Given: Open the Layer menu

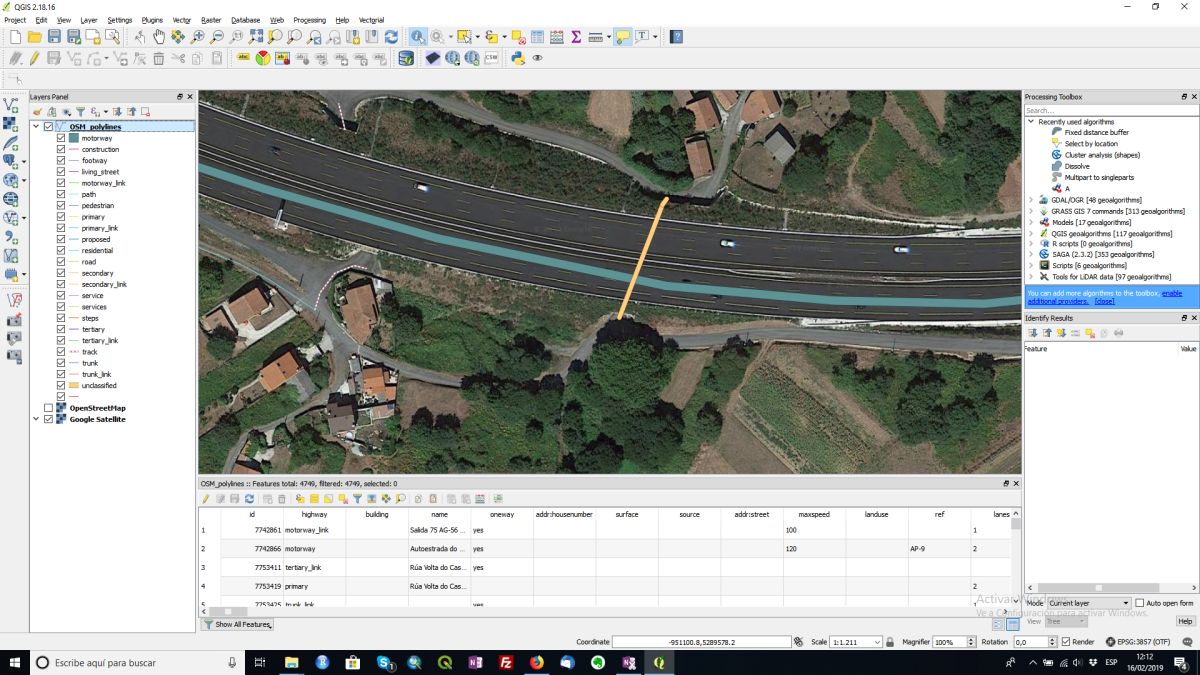Looking at the screenshot, I should pyautogui.click(x=89, y=20).
